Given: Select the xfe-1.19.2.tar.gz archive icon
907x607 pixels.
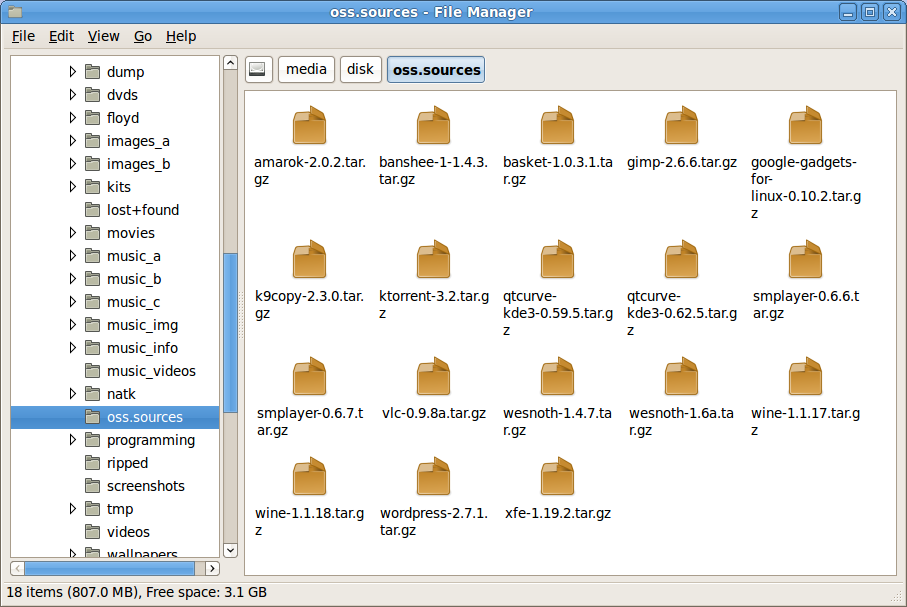Looking at the screenshot, I should (557, 476).
